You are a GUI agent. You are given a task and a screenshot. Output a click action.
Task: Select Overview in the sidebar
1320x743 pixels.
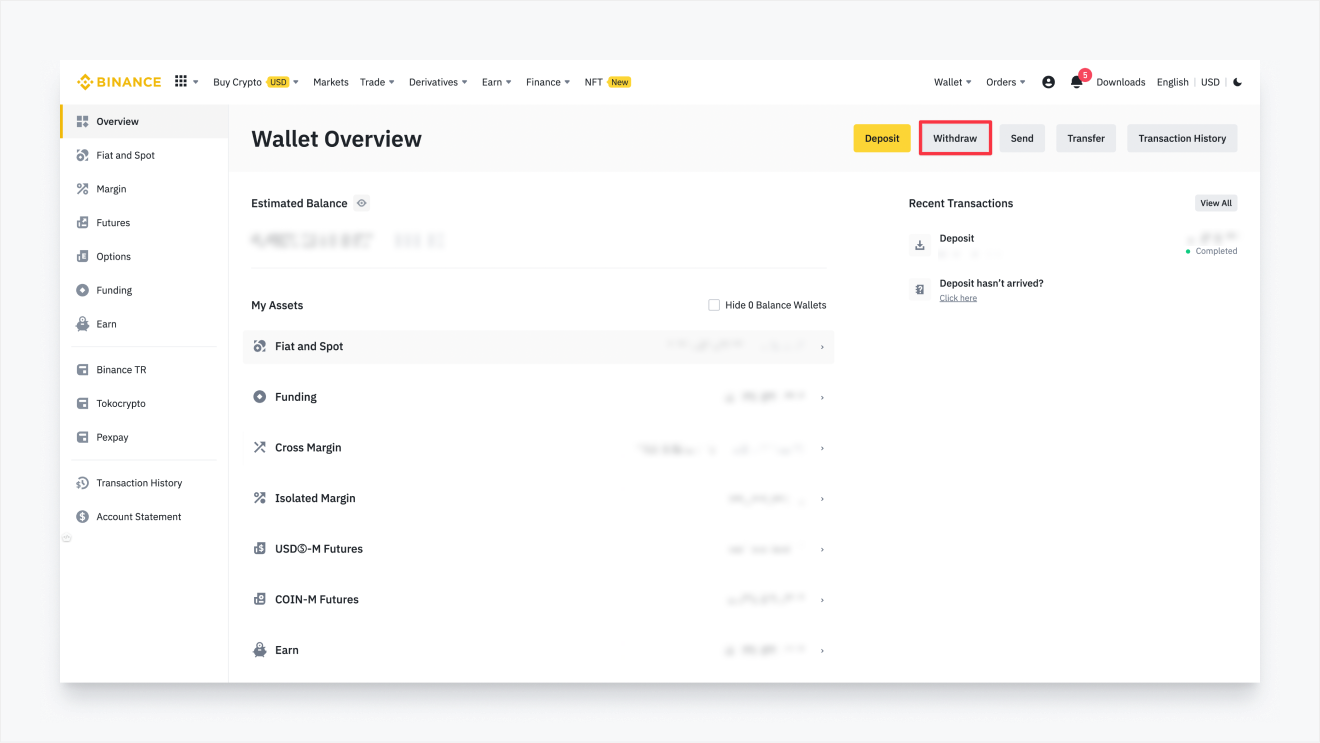click(x=144, y=121)
